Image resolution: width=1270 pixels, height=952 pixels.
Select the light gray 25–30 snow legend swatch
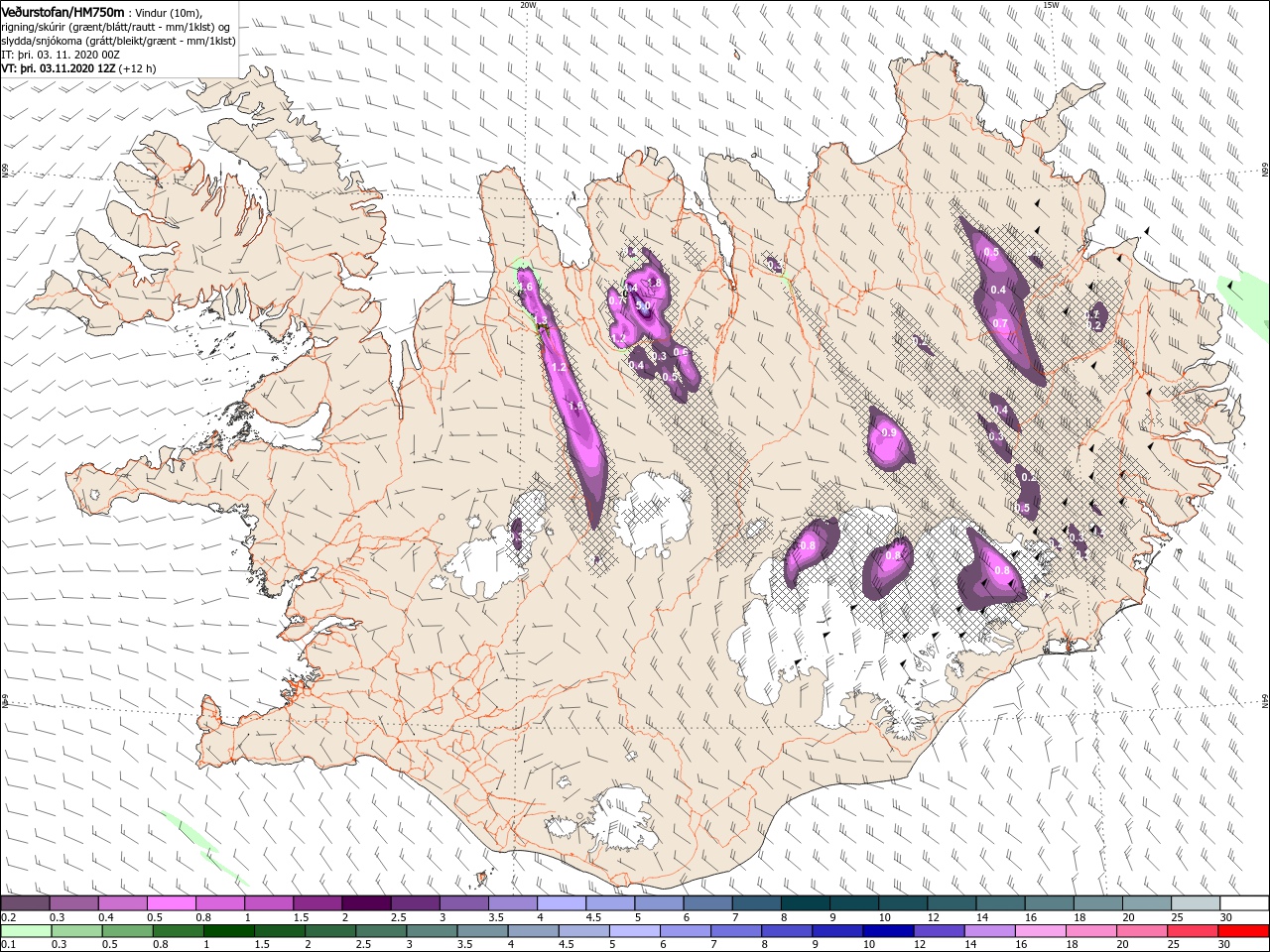pyautogui.click(x=1195, y=902)
